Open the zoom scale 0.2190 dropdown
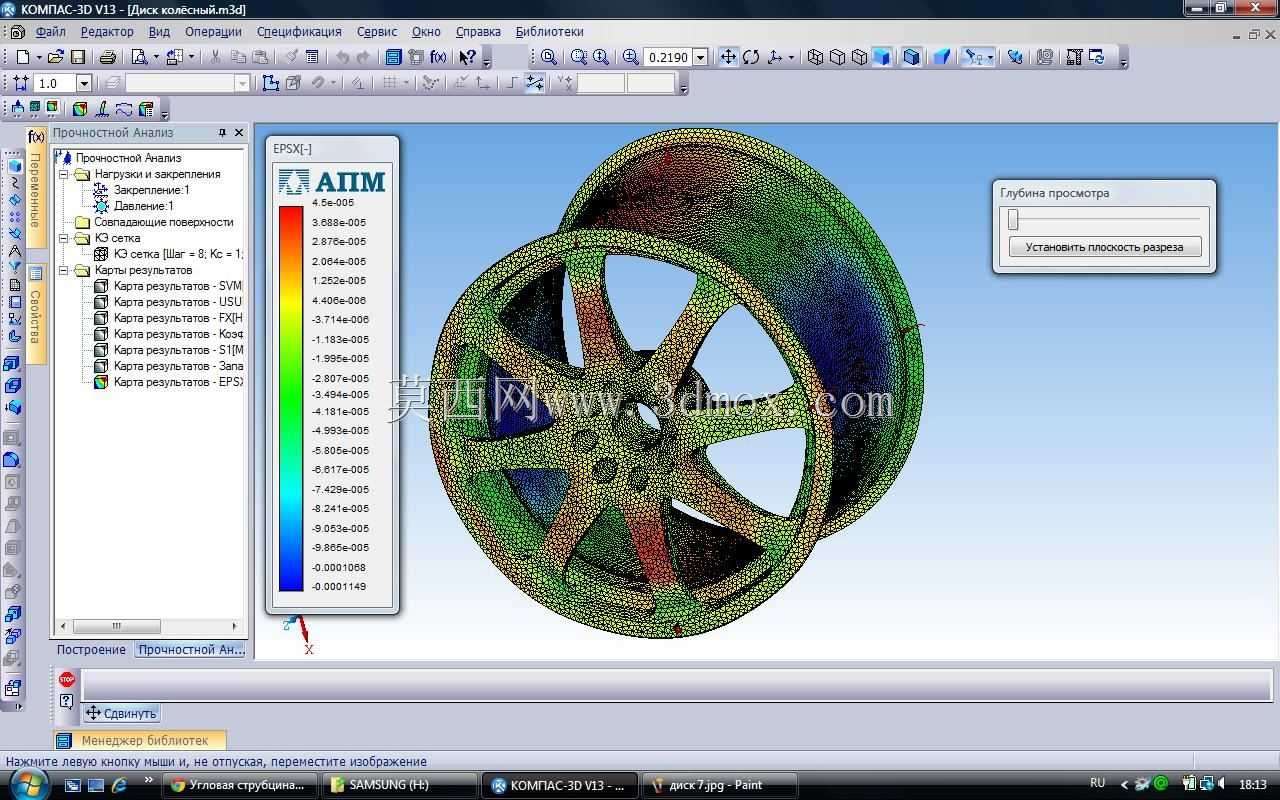Screen dimensions: 1280x800 click(700, 57)
